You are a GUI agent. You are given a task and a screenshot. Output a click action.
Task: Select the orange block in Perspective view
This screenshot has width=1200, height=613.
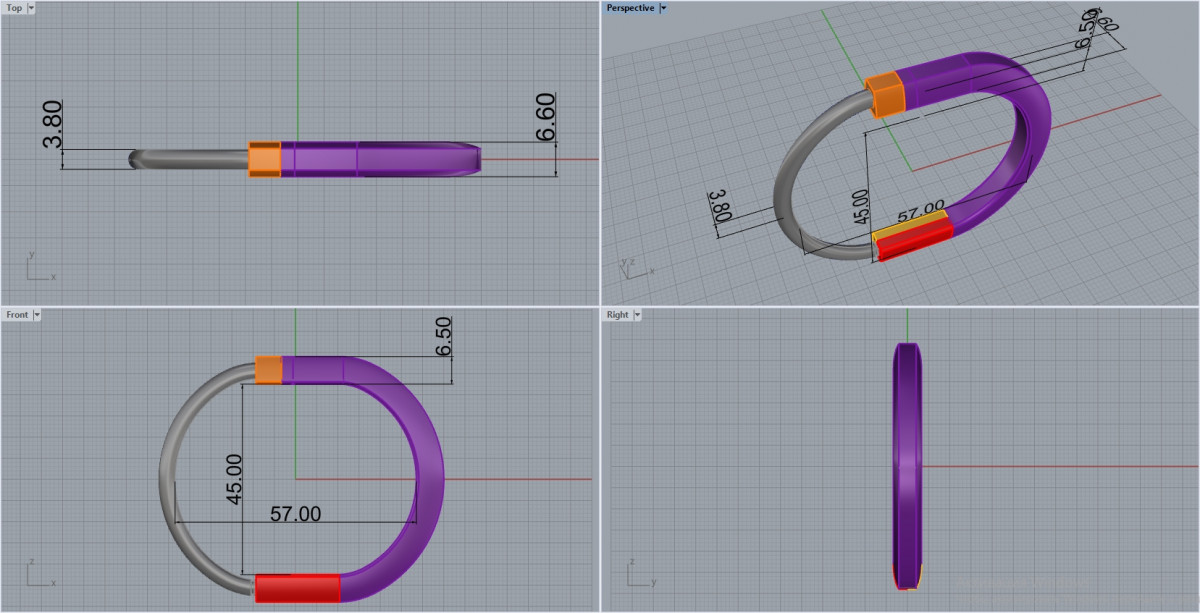tap(885, 93)
